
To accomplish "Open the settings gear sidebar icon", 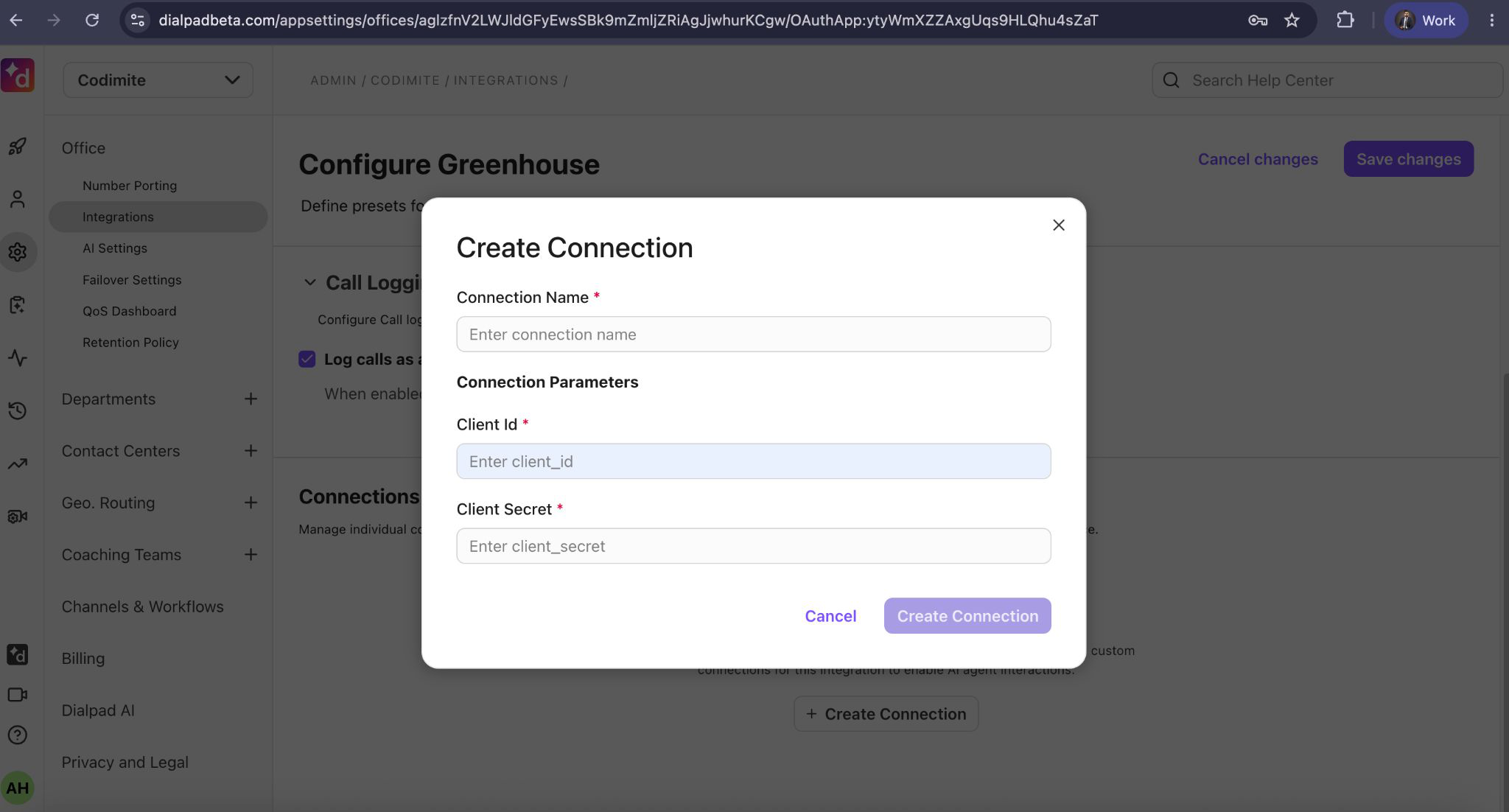I will point(18,252).
